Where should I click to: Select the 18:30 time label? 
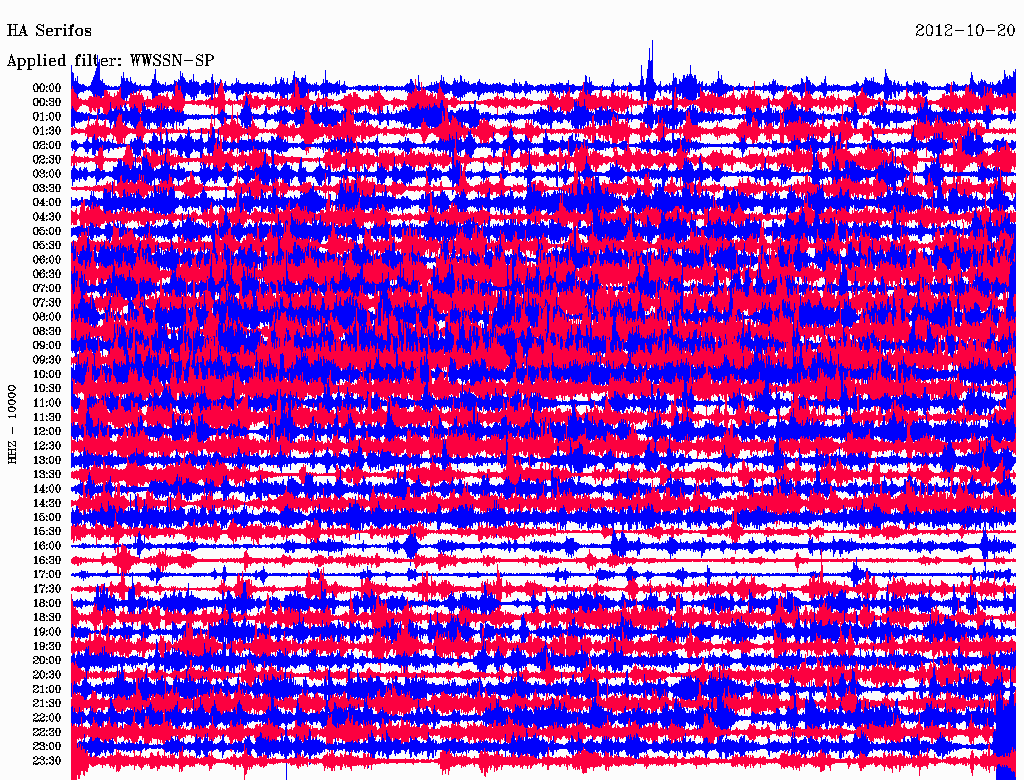click(47, 617)
